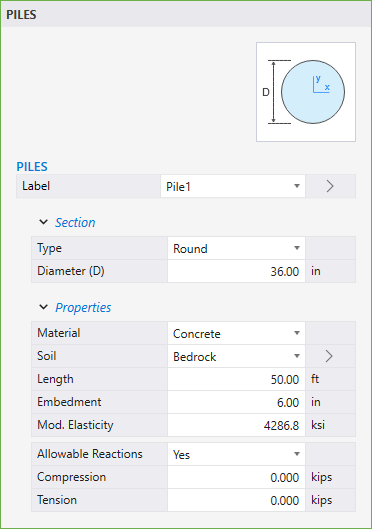372x529 pixels.
Task: Click the Soil row label
Action: pos(47,356)
